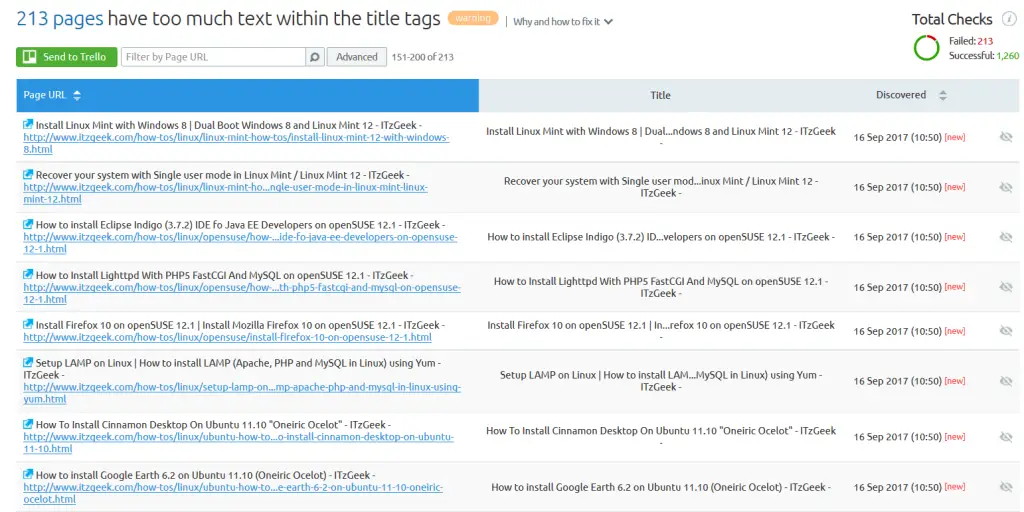
Task: Click Title cell for Install Lighttpd With PHP5
Action: 661,287
